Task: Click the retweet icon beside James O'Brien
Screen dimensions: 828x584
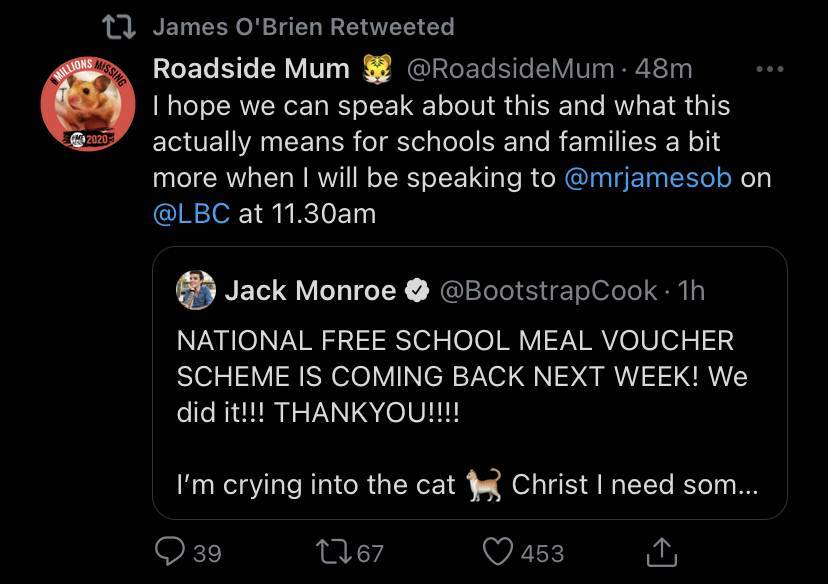Action: coord(119,27)
